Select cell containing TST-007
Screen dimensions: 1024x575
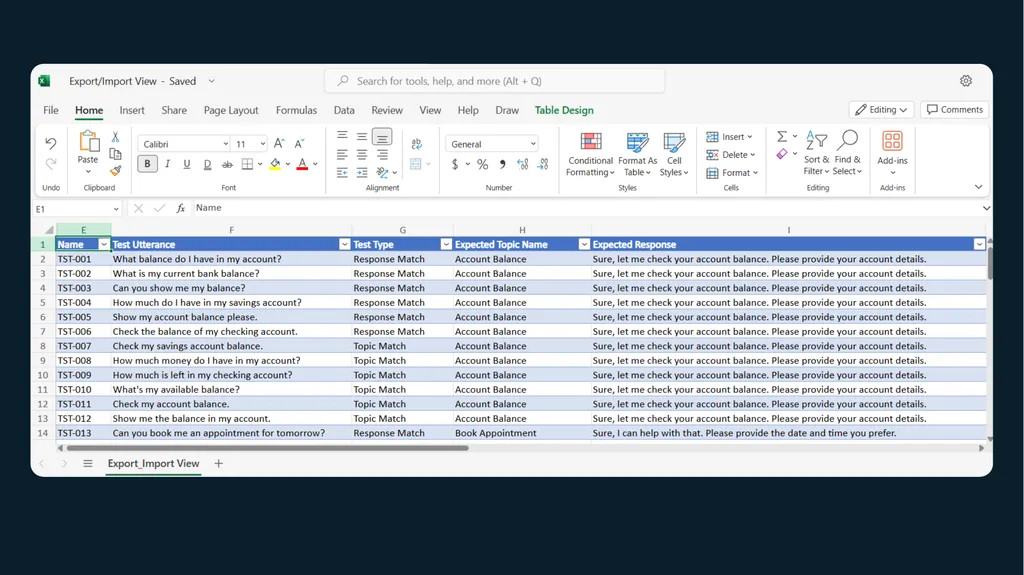pos(84,346)
